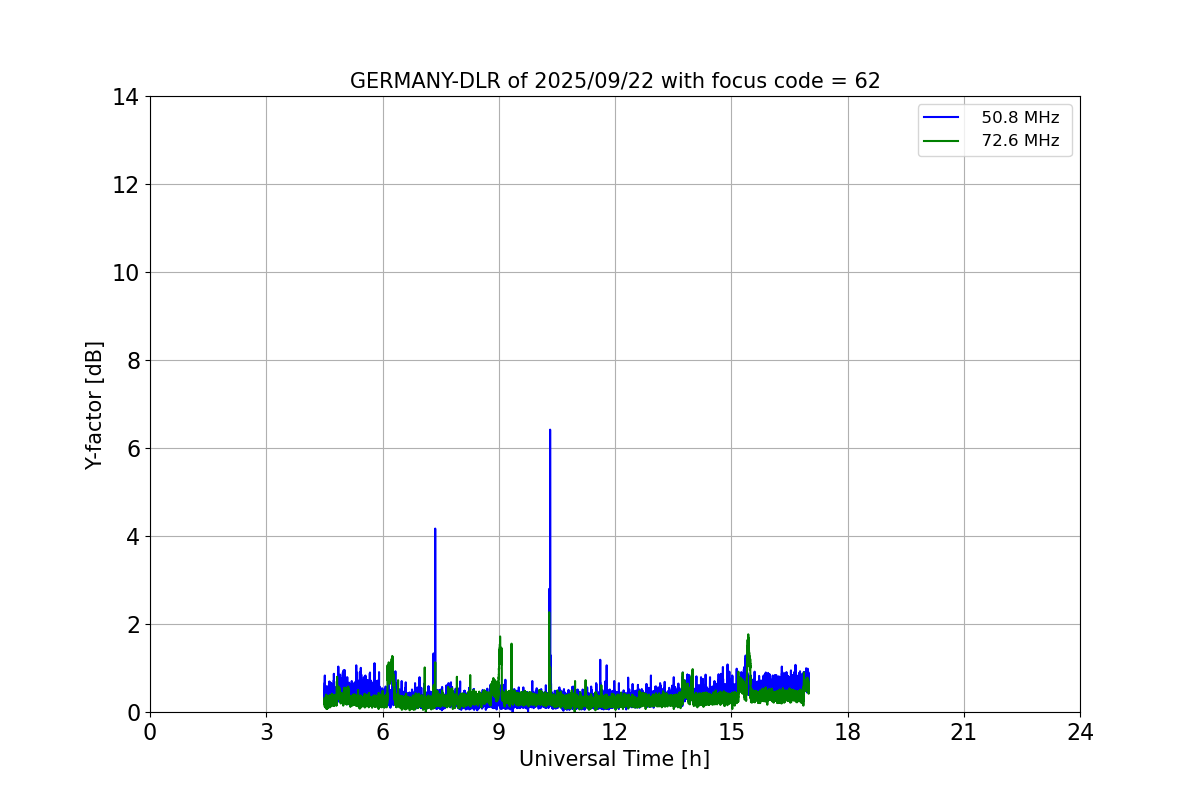Click the blue line sample in the legend
The height and width of the screenshot is (800, 1200).
[942, 118]
